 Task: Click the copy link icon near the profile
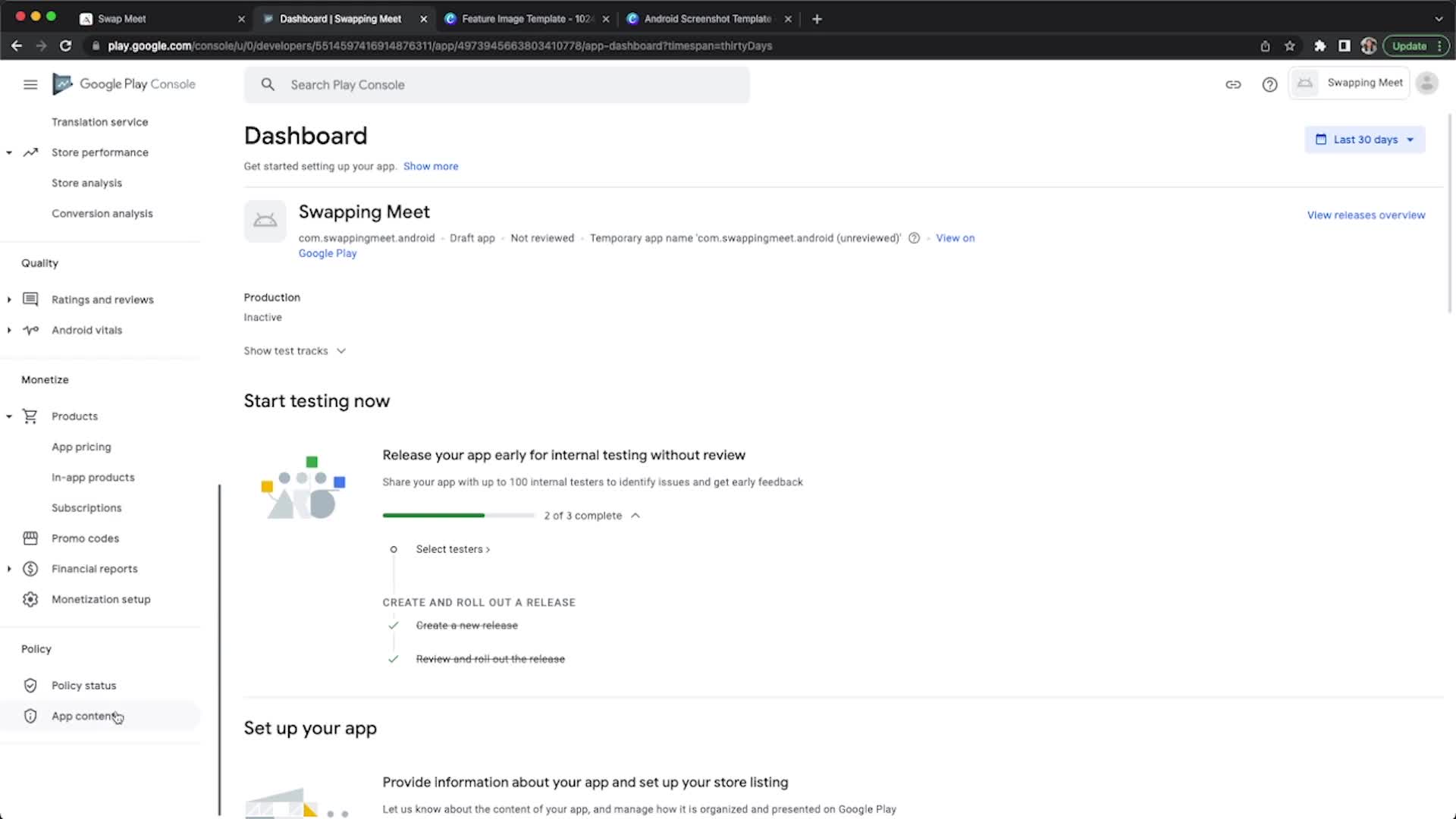[1233, 84]
